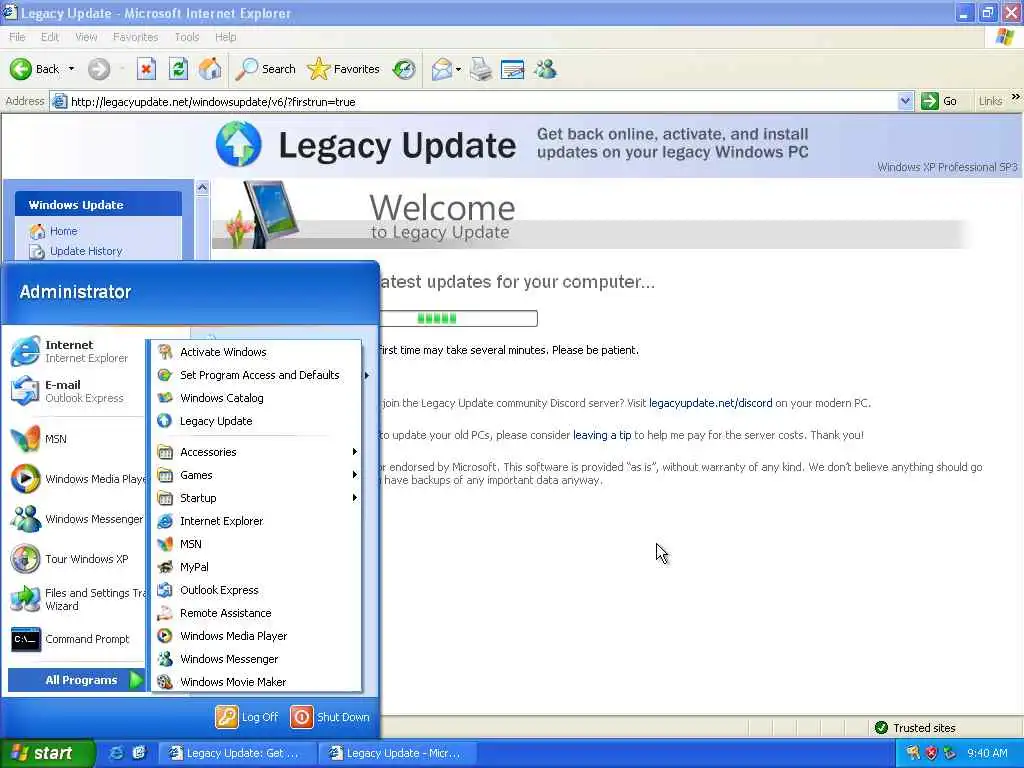Switch to the Legacy Update - Micr taskbar button
Screen dimensions: 1024x768
click(397, 753)
